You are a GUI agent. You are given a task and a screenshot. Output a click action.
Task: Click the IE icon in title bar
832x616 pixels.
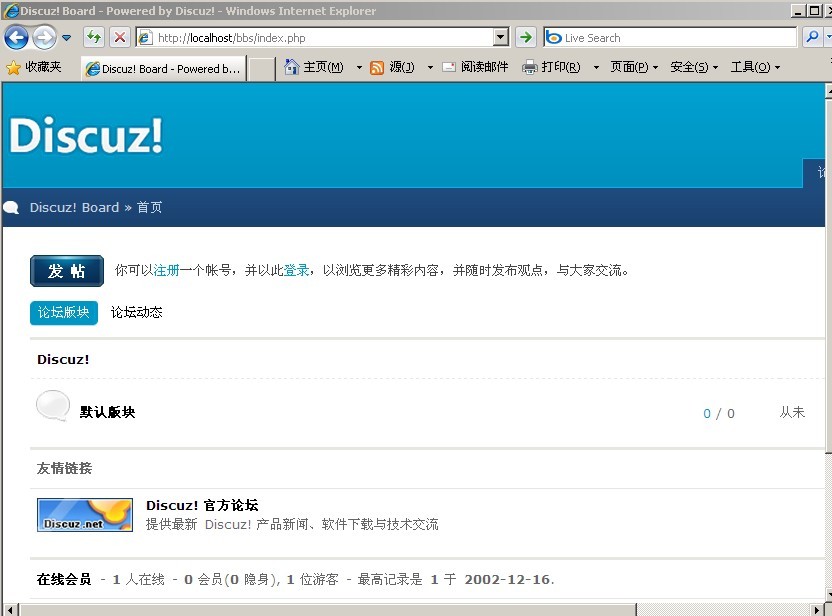click(x=11, y=11)
